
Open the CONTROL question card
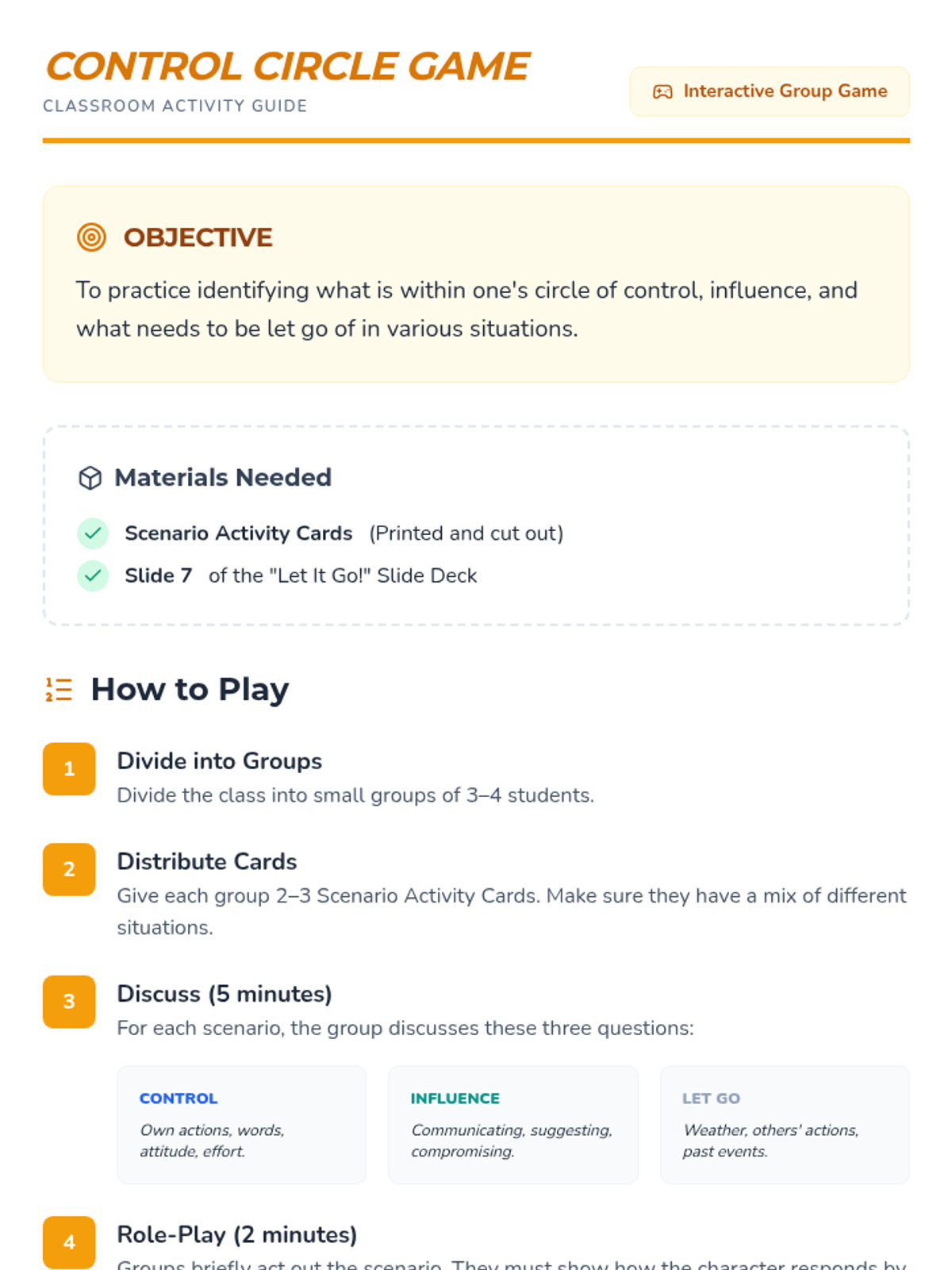(x=242, y=1125)
